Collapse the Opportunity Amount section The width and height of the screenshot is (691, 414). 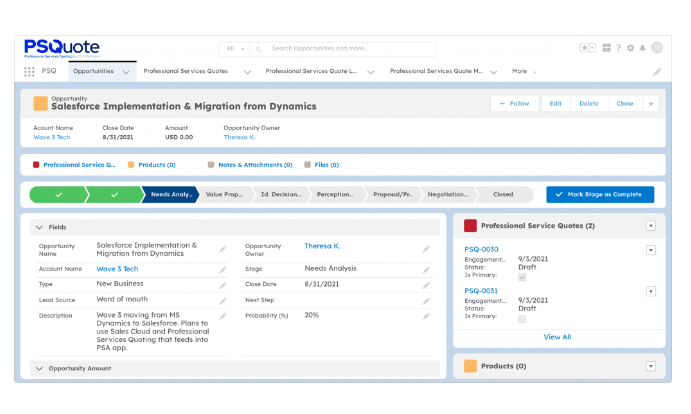tap(39, 368)
